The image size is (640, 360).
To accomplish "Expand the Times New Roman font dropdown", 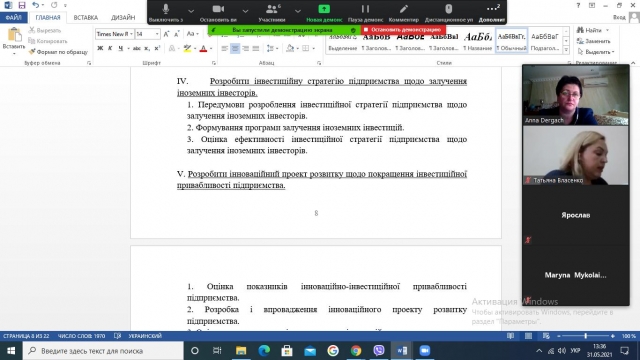I will [131, 34].
